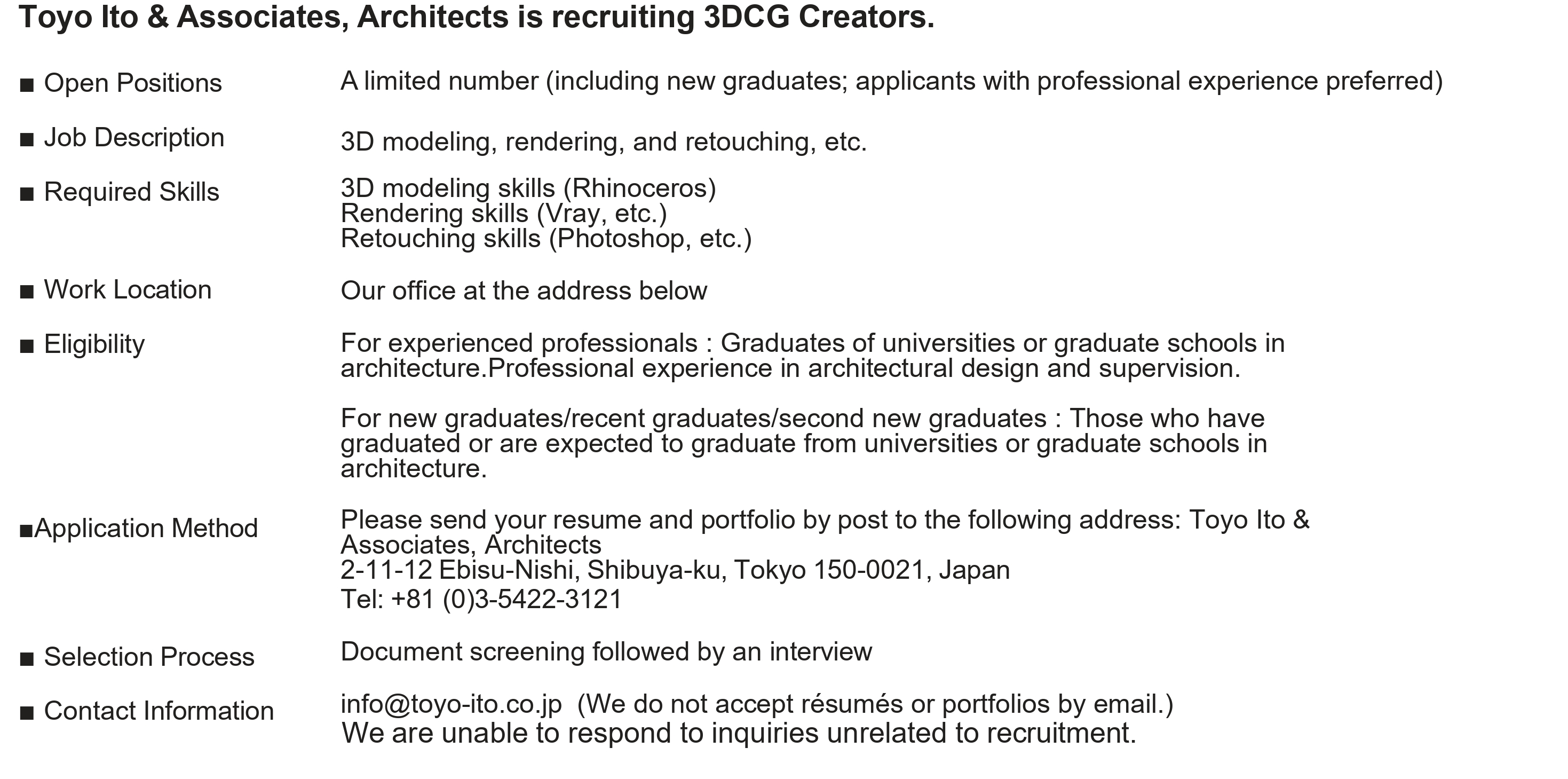Click the "Rendering skills (Vray, etc.)" line
This screenshot has height=779, width=1568.
click(x=504, y=213)
